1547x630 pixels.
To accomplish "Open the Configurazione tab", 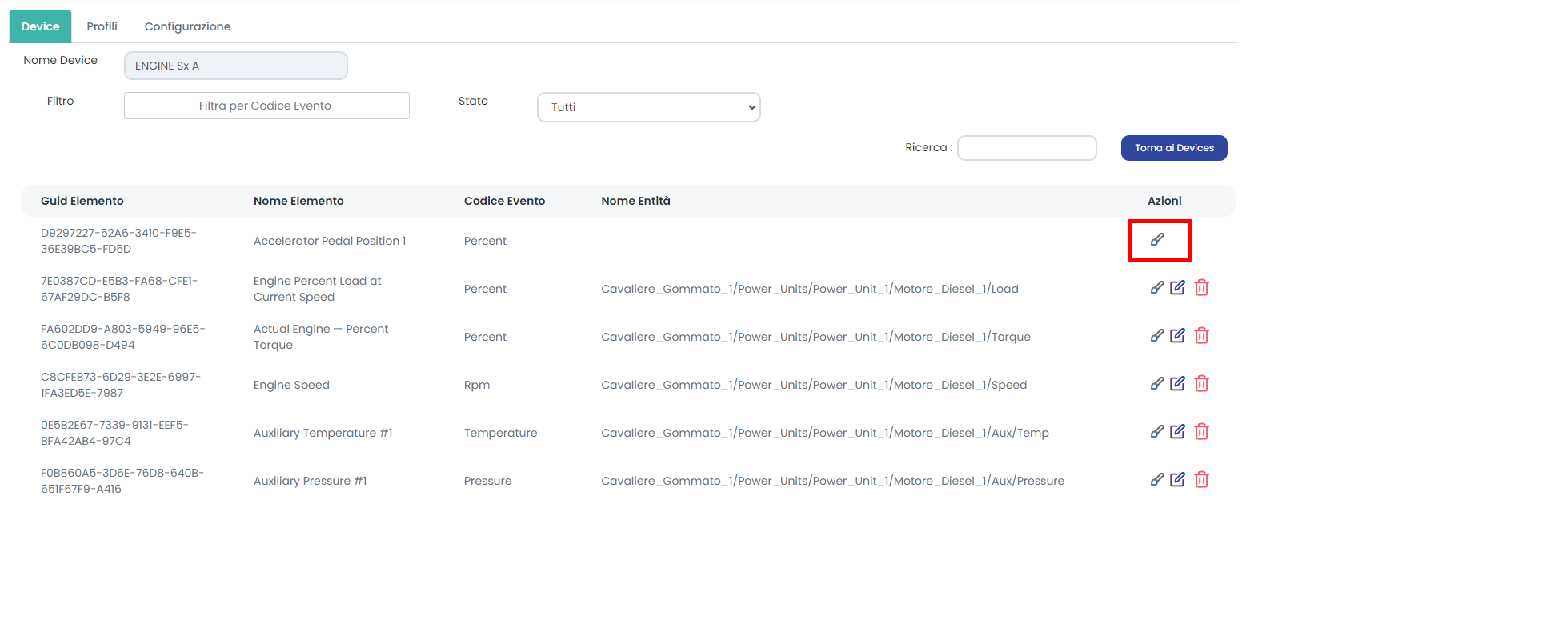I will (x=187, y=26).
